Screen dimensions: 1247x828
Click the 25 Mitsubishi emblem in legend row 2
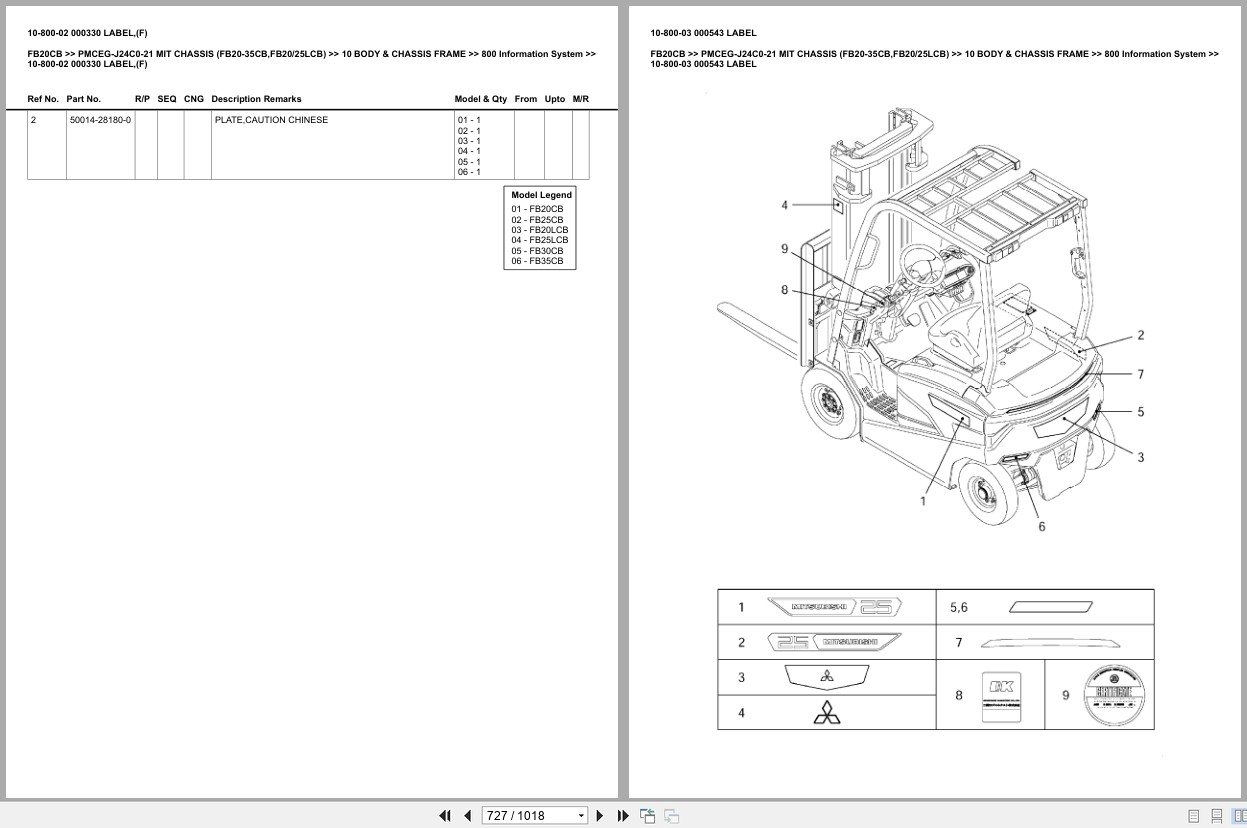pyautogui.click(x=834, y=642)
